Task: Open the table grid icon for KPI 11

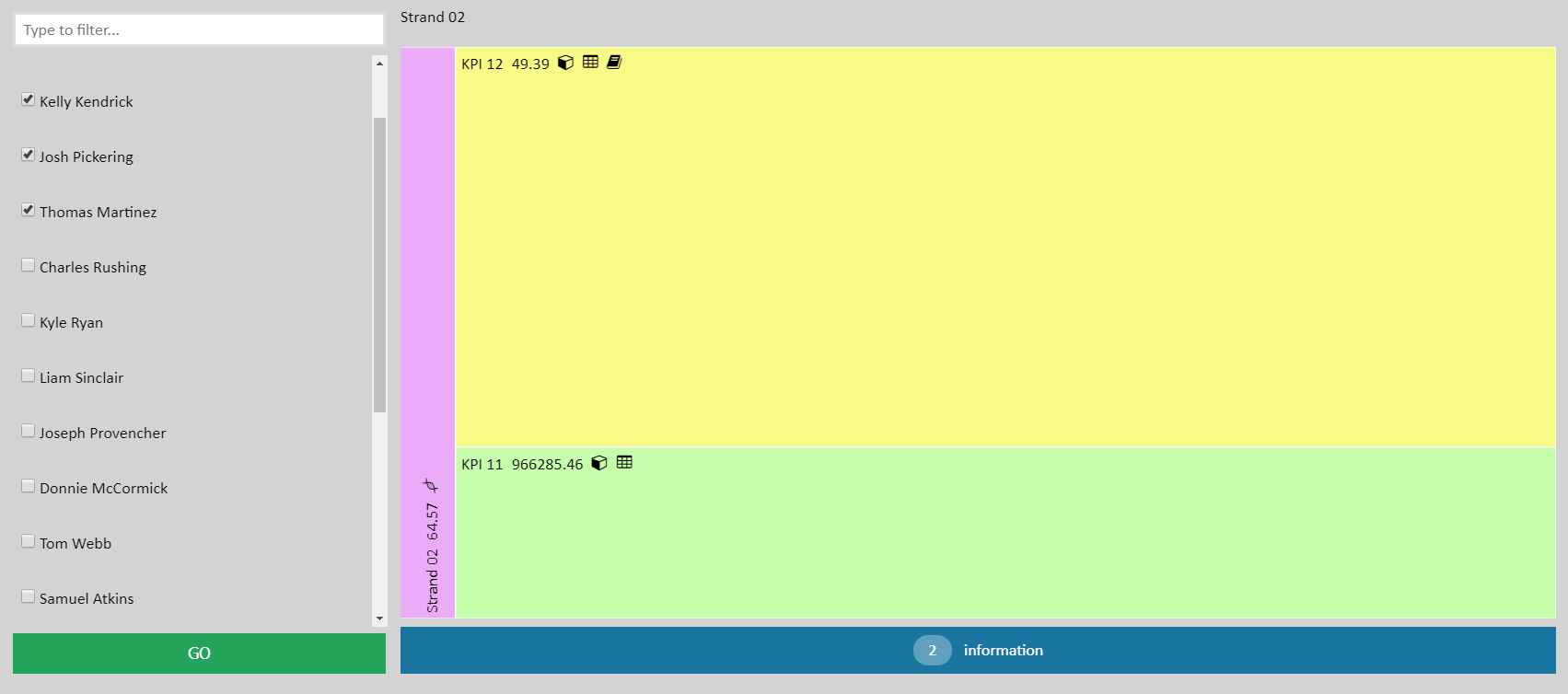Action: [x=624, y=462]
